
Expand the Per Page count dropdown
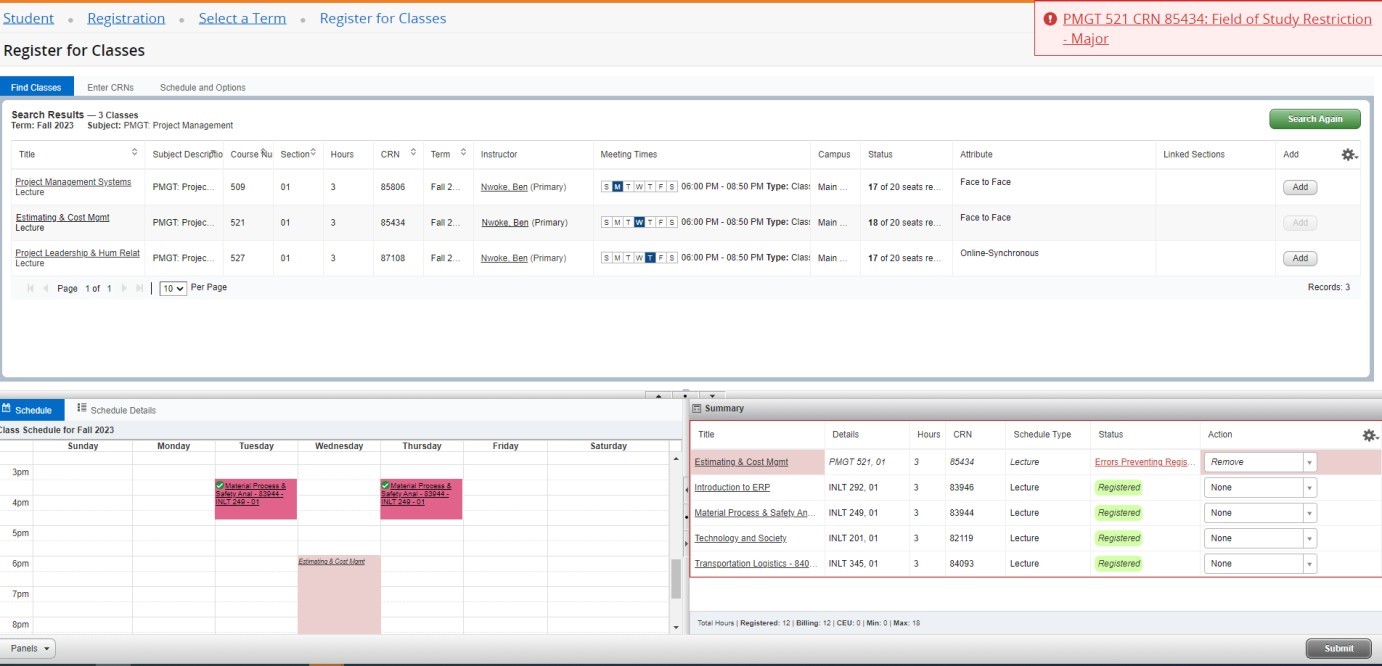point(173,288)
